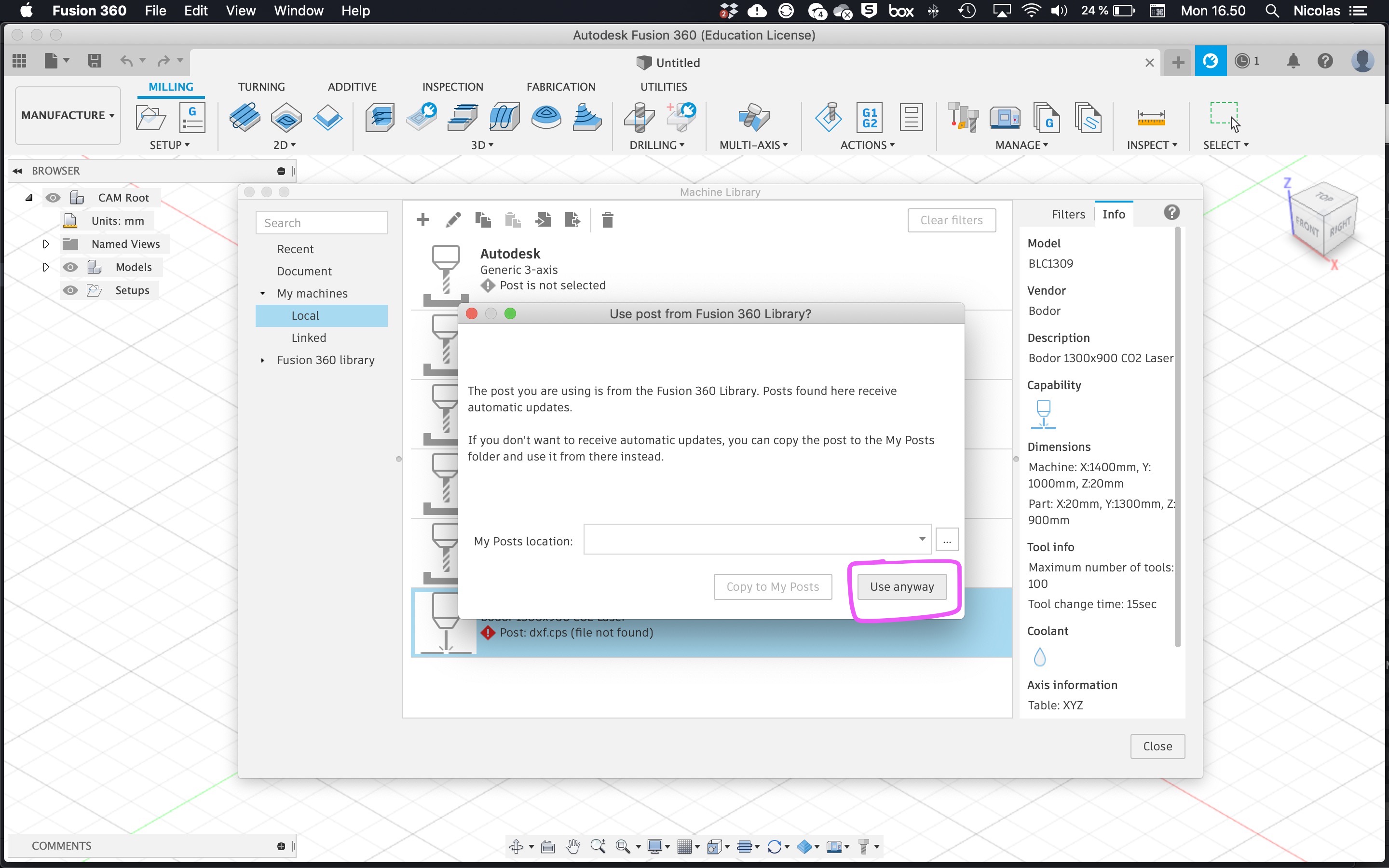The width and height of the screenshot is (1389, 868).
Task: Expand Fusion 360 library tree node
Action: (263, 361)
